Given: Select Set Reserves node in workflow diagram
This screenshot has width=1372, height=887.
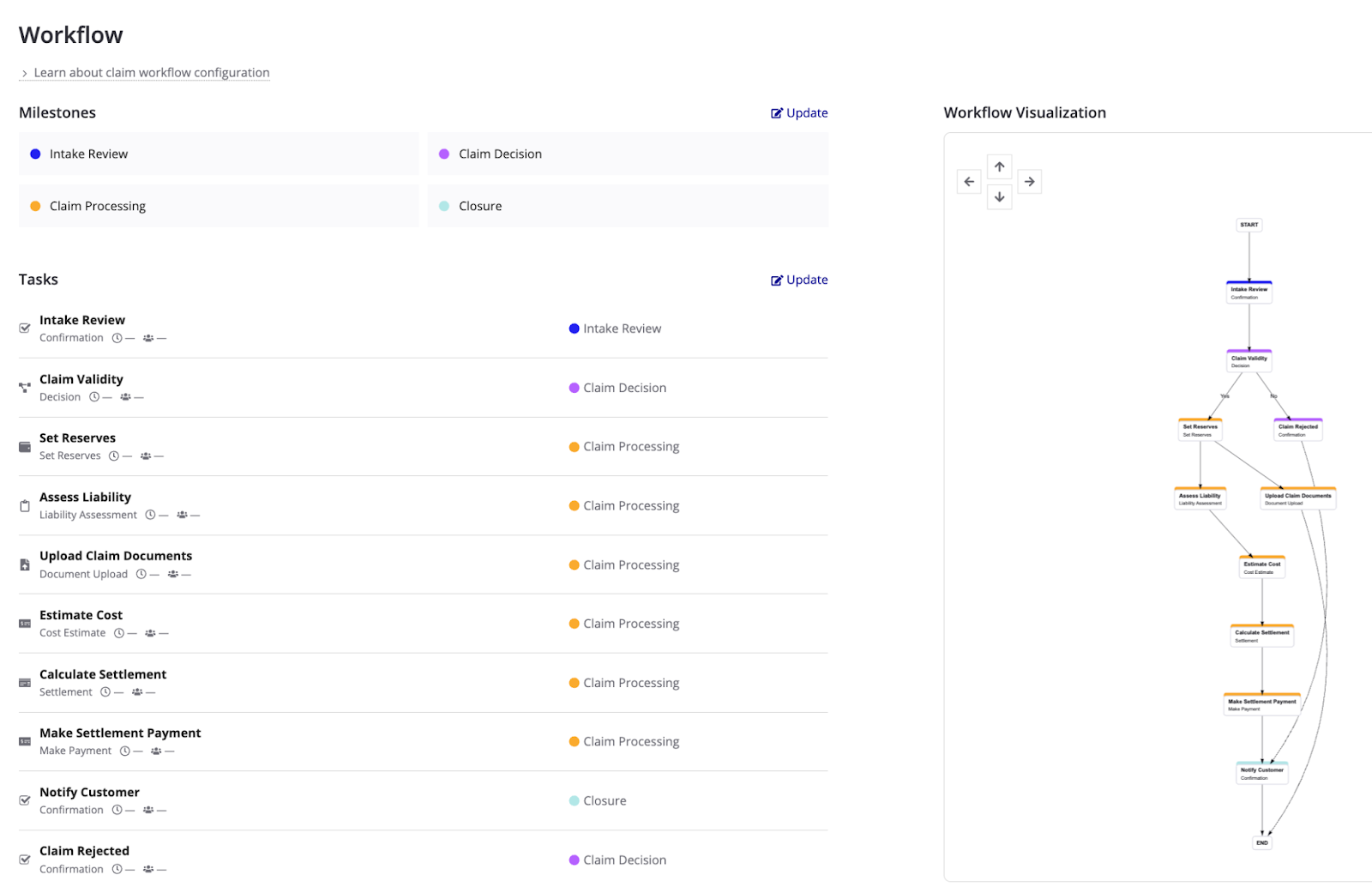Looking at the screenshot, I should (x=1200, y=429).
